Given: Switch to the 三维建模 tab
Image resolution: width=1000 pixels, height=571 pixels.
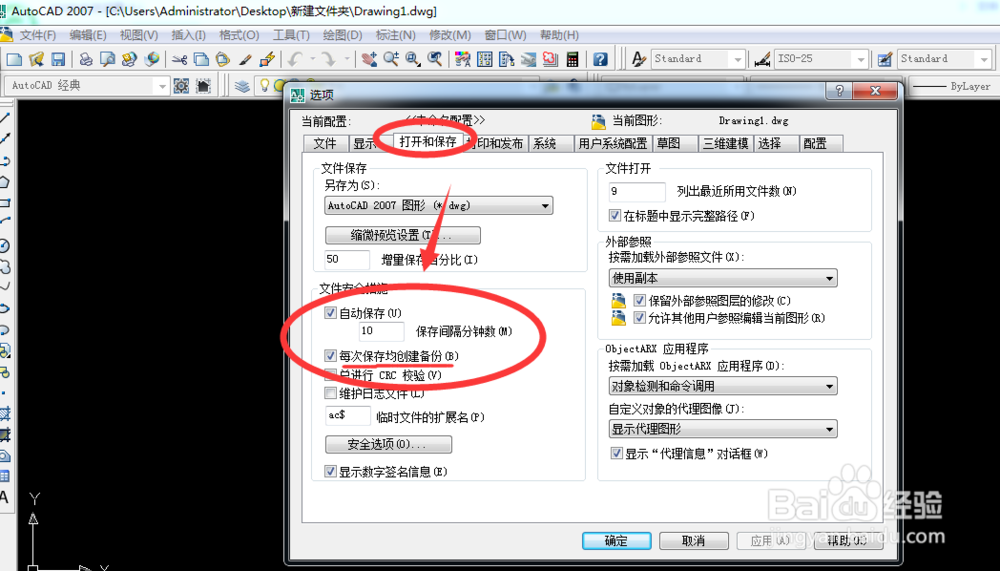Looking at the screenshot, I should coord(726,144).
